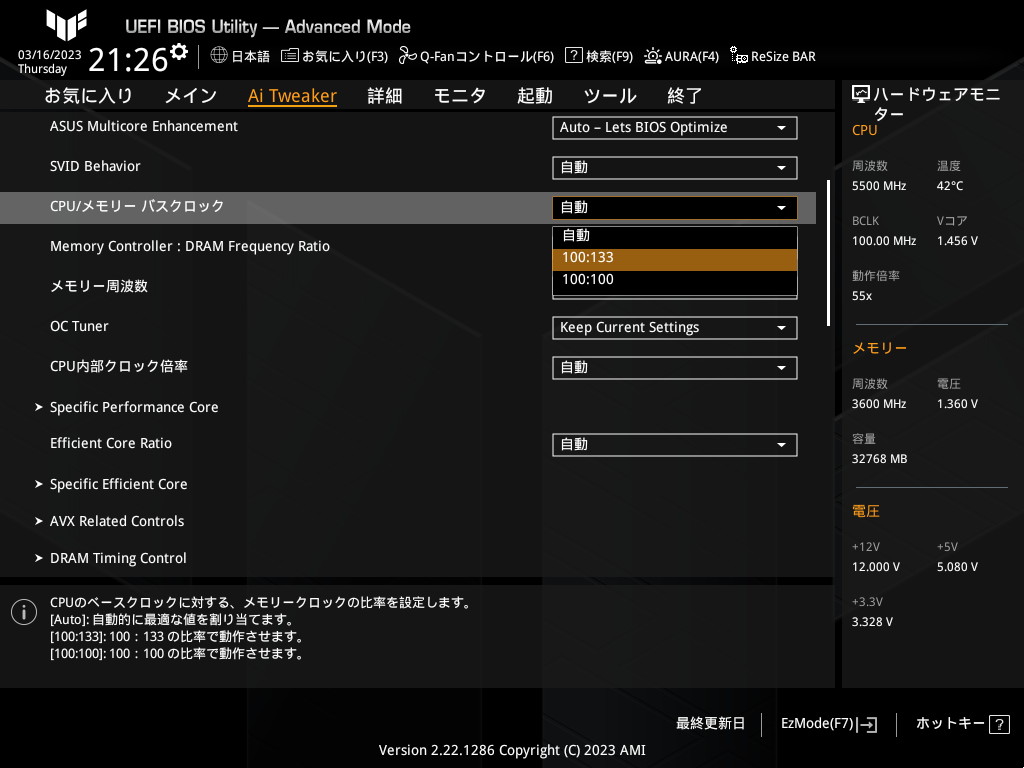Click the TUF logo at top left
This screenshot has width=1024, height=768.
pos(67,25)
